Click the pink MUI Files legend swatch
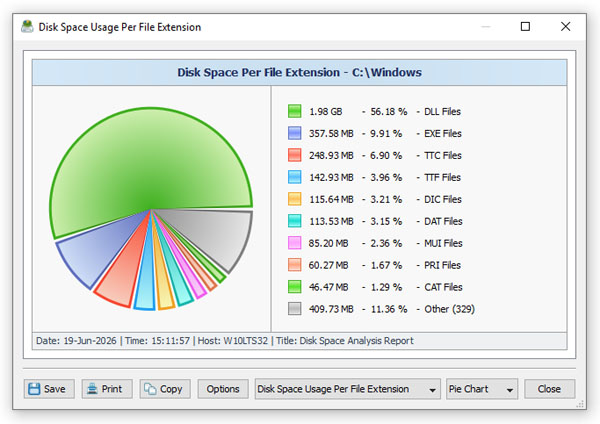The image size is (600, 424). pos(294,243)
